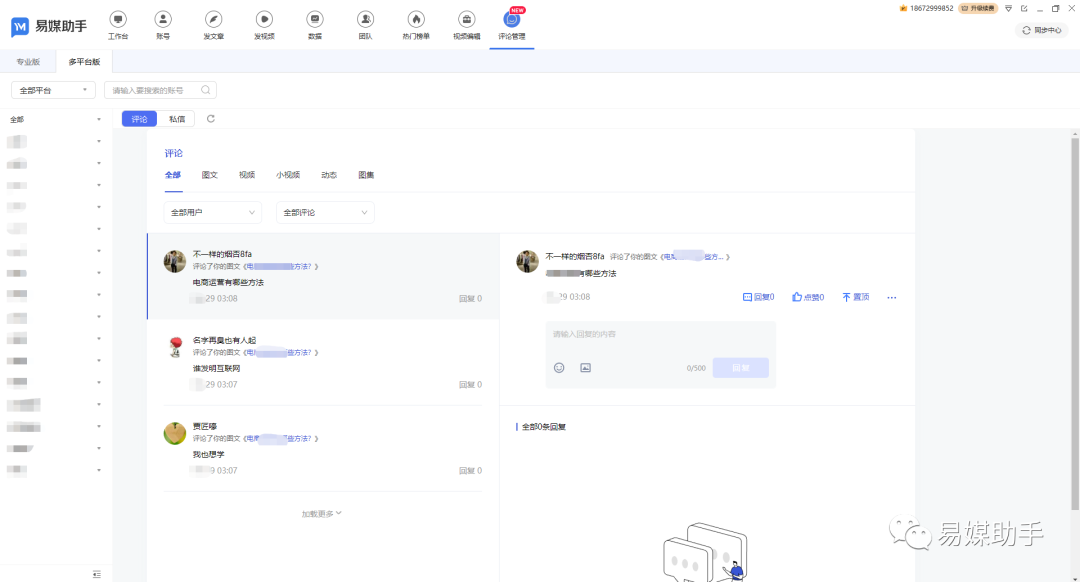
Task: Open 热门榜单 hot rankings
Action: coord(416,25)
